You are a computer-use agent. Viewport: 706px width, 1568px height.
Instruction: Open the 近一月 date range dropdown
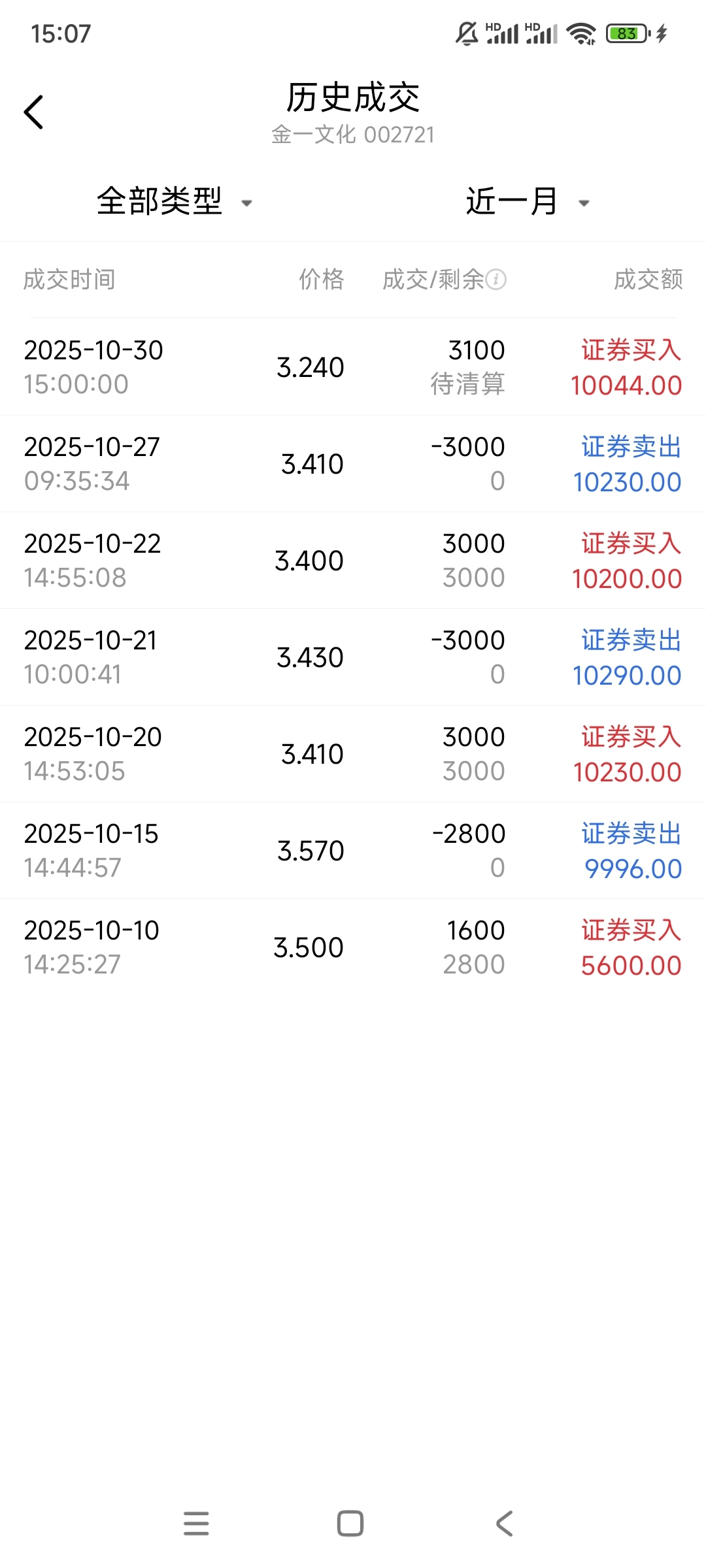pyautogui.click(x=513, y=201)
